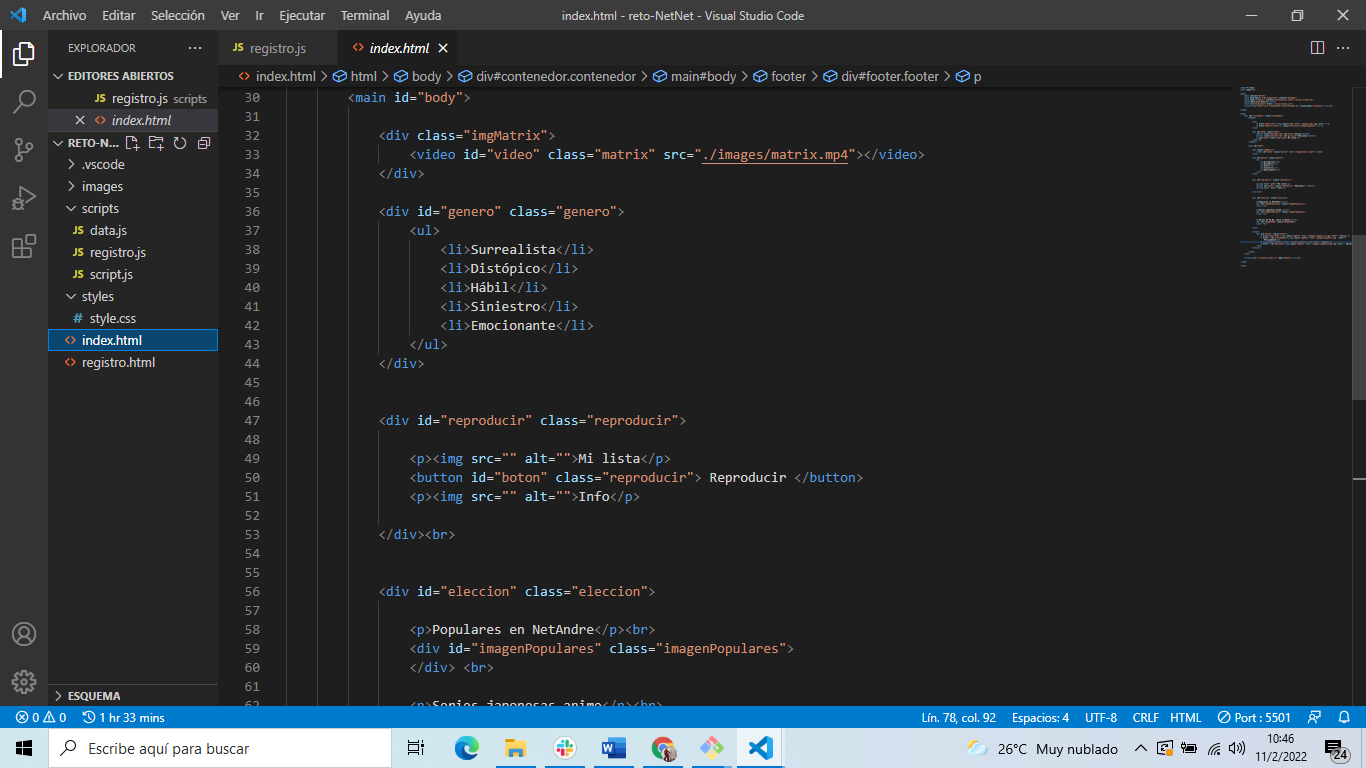The width and height of the screenshot is (1366, 768).
Task: Open the feedback icon in status bar
Action: click(1314, 717)
